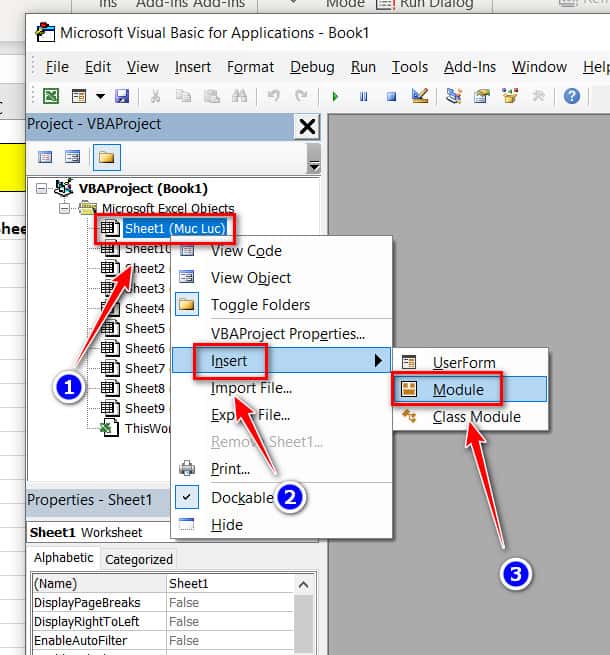Click the Reset stop icon
Image resolution: width=610 pixels, height=655 pixels.
(x=391, y=97)
